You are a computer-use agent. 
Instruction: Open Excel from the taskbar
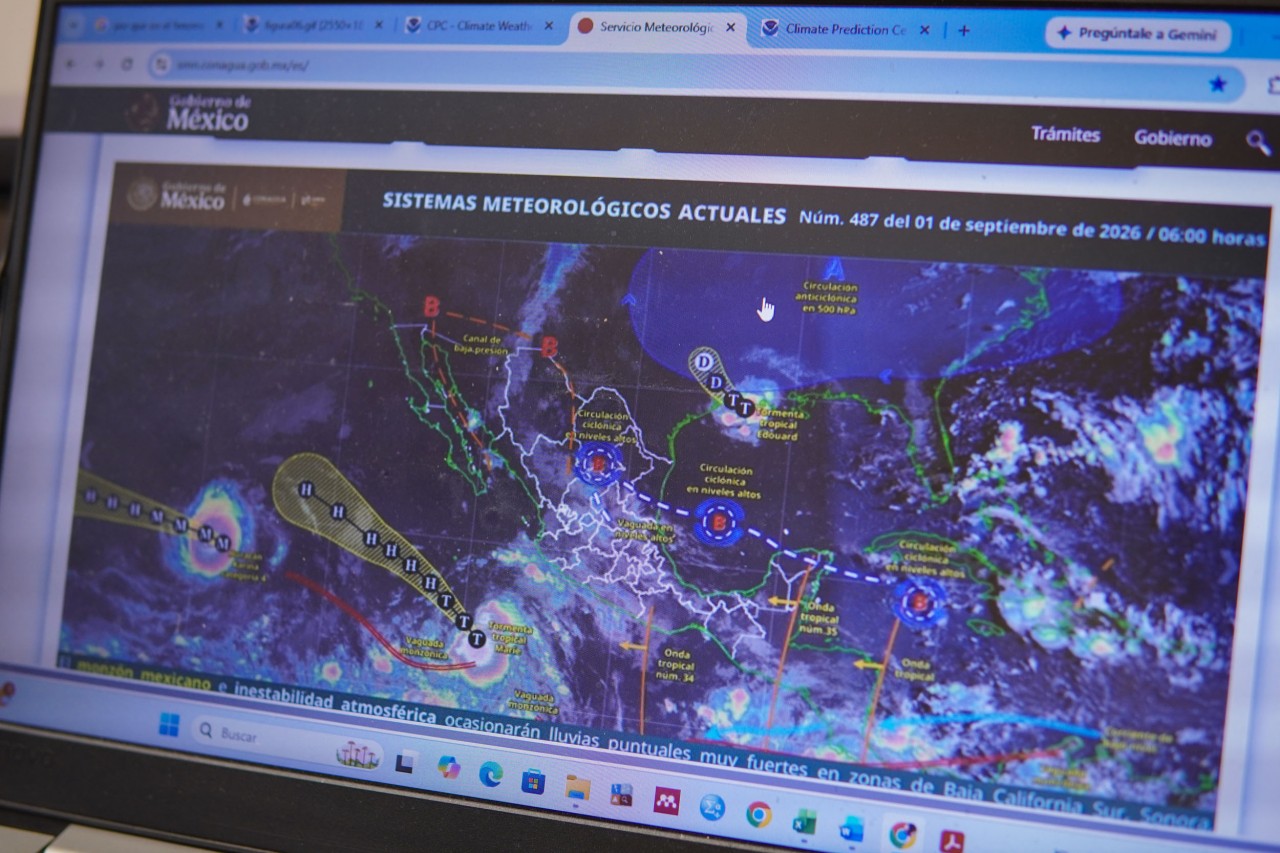point(804,822)
